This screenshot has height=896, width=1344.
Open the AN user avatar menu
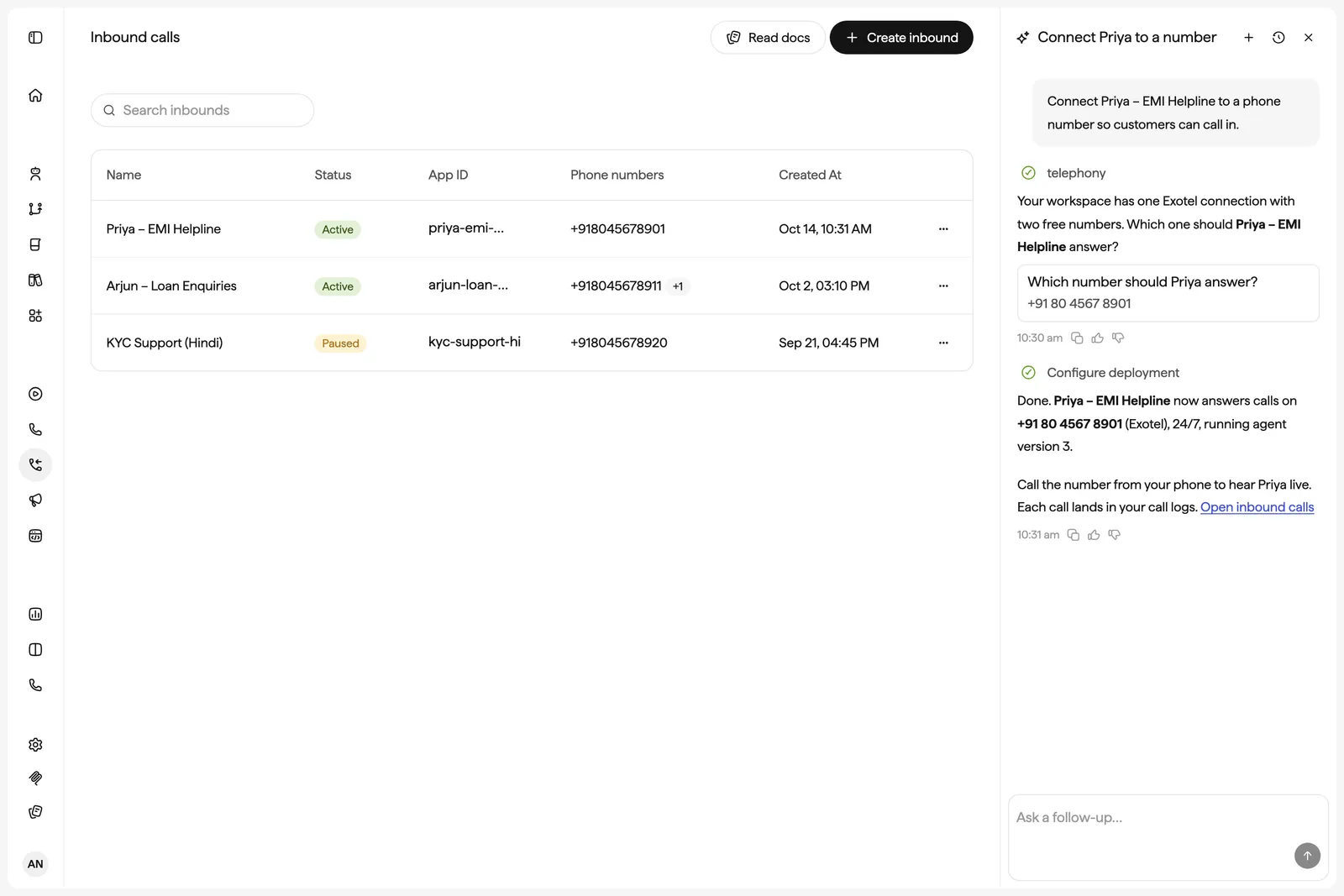point(35,863)
